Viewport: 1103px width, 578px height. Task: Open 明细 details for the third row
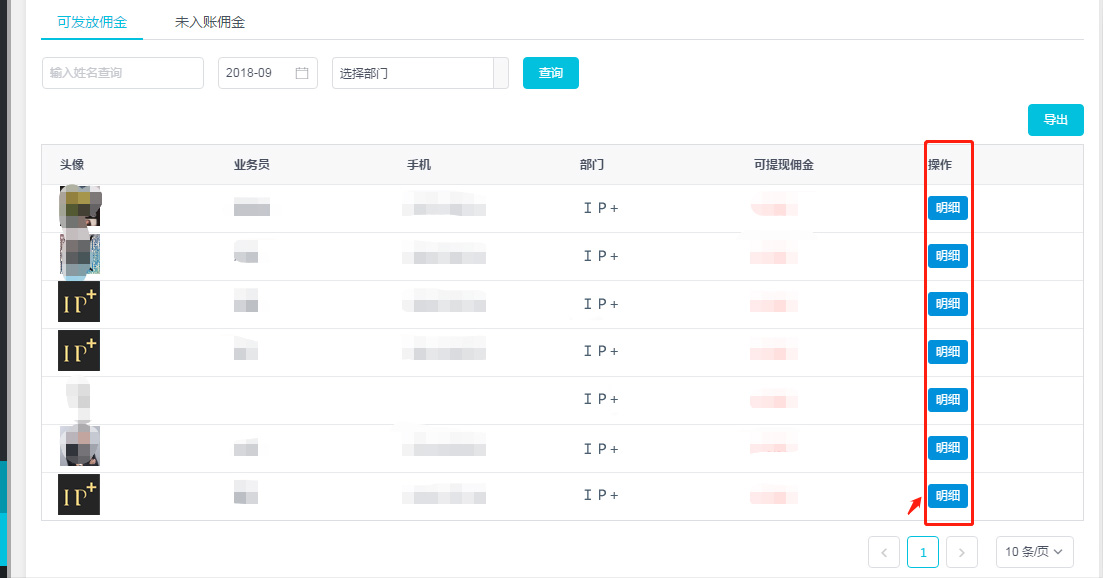[947, 304]
